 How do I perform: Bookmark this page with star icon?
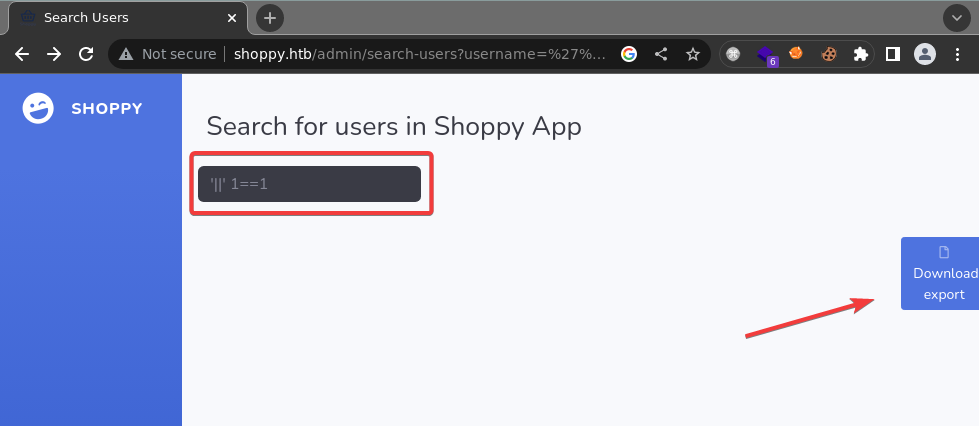tap(692, 54)
